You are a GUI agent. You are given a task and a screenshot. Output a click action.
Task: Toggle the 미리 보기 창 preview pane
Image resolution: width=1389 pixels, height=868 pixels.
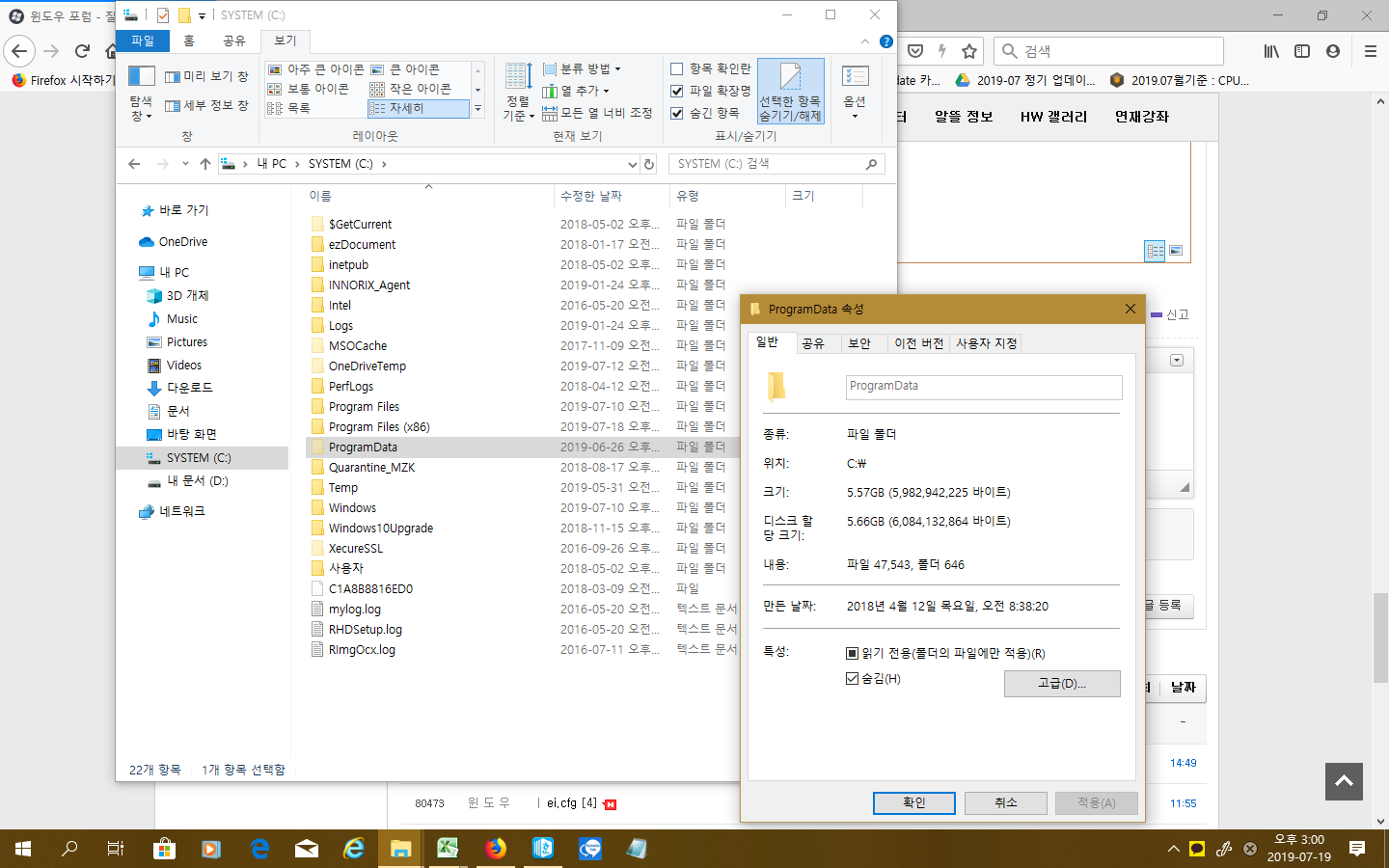click(x=206, y=76)
